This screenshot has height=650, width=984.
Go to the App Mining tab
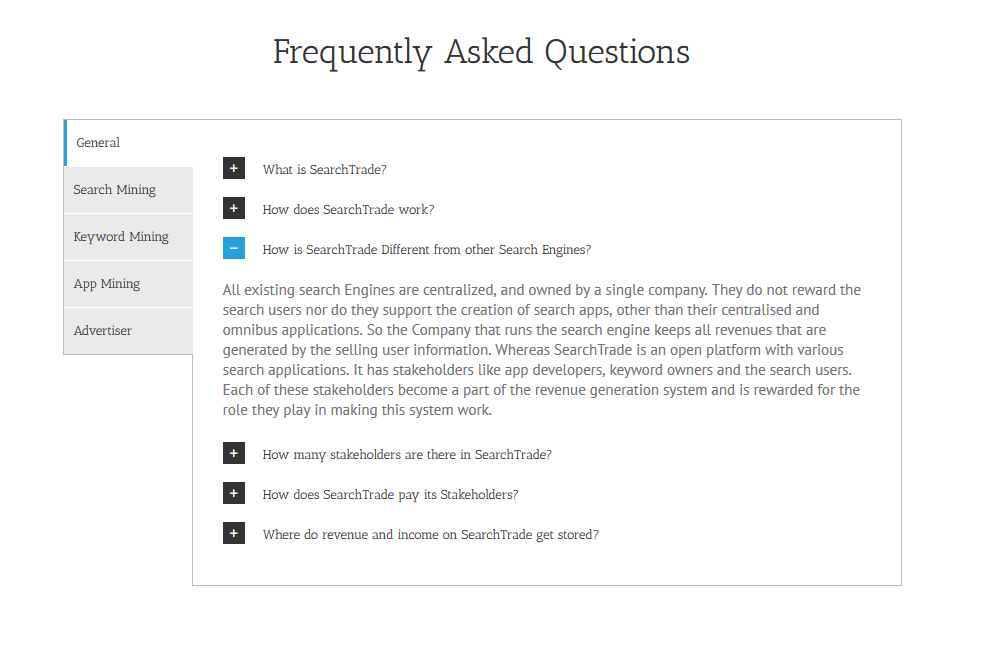107,284
